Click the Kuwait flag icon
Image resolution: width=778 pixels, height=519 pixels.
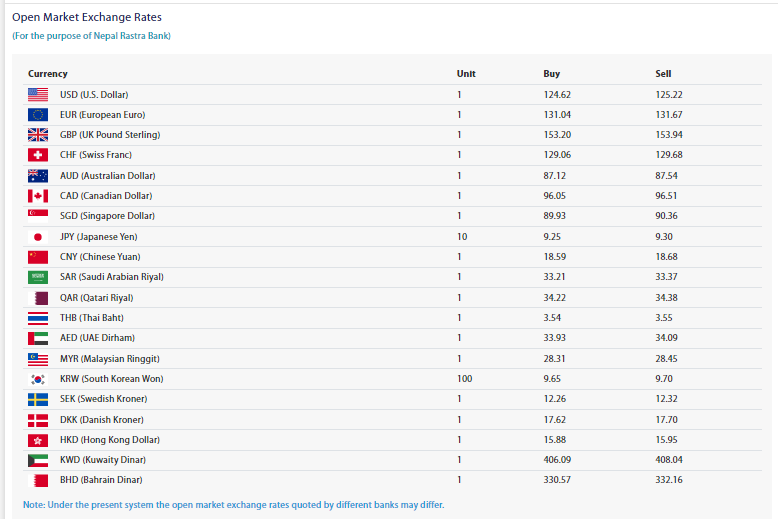(x=38, y=460)
